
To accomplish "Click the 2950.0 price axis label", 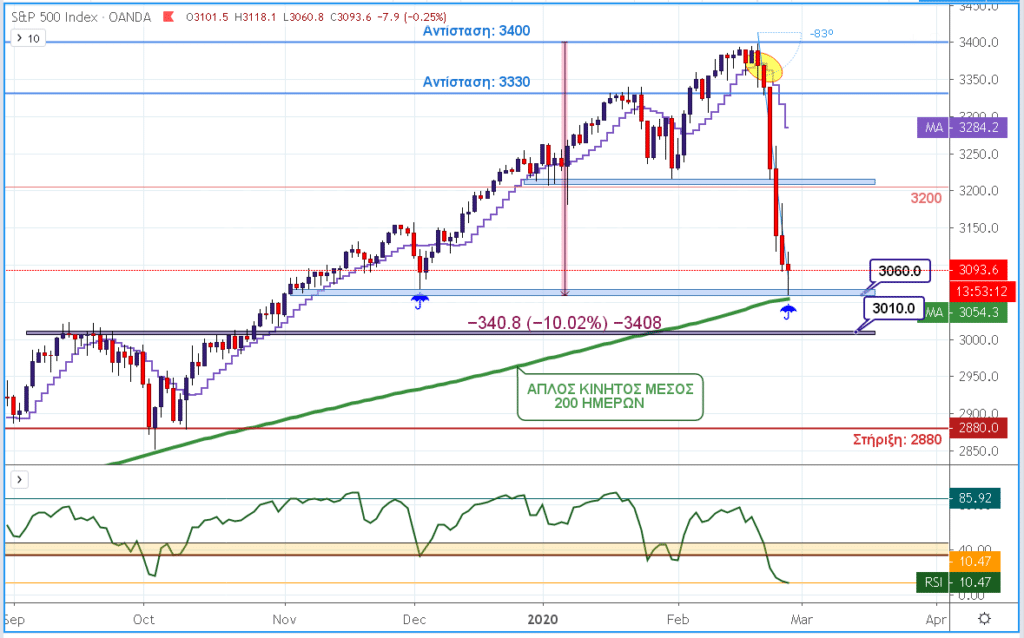I will (x=978, y=377).
